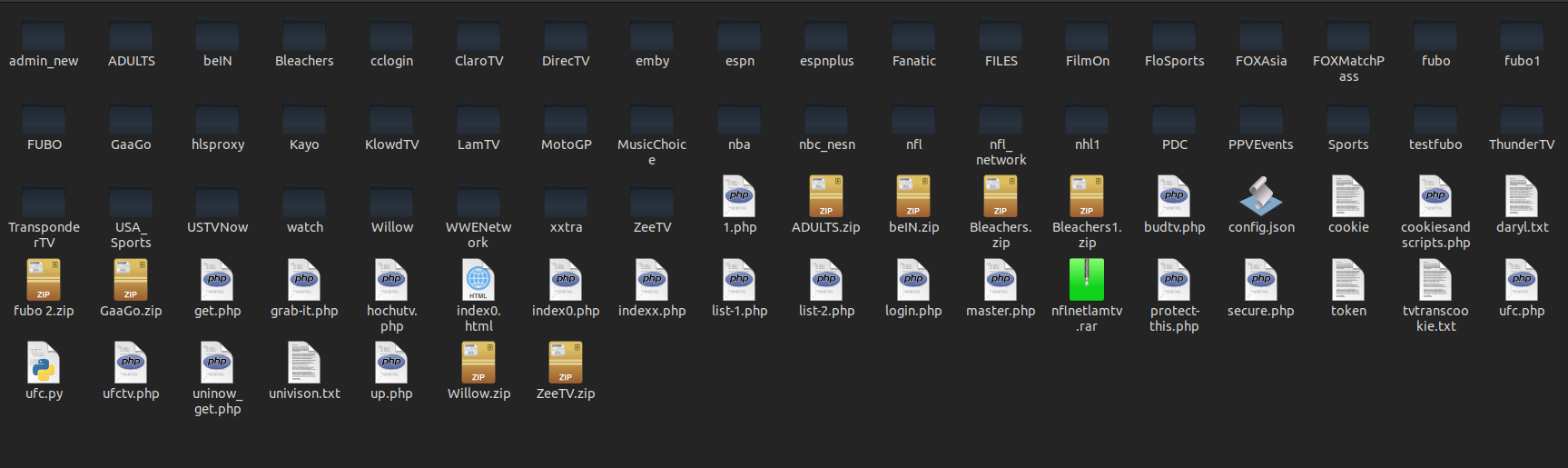
Task: Select the univison.txt file
Action: [x=304, y=363]
